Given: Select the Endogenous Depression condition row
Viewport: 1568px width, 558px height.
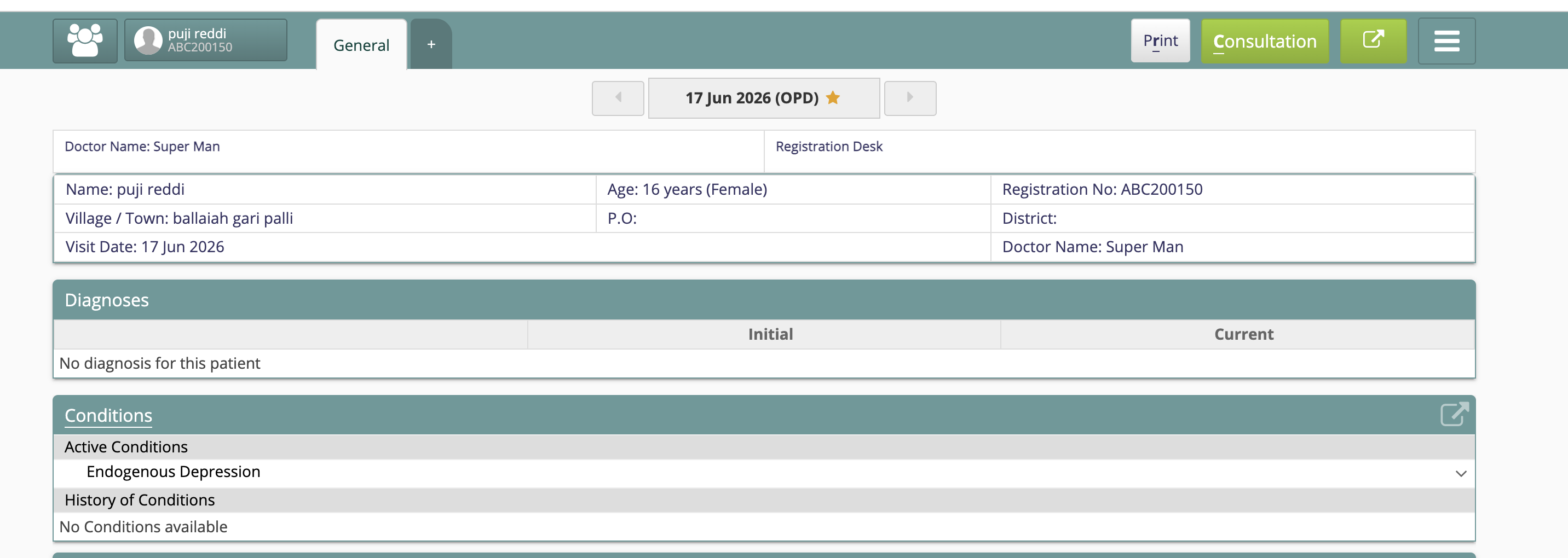Looking at the screenshot, I should [764, 473].
